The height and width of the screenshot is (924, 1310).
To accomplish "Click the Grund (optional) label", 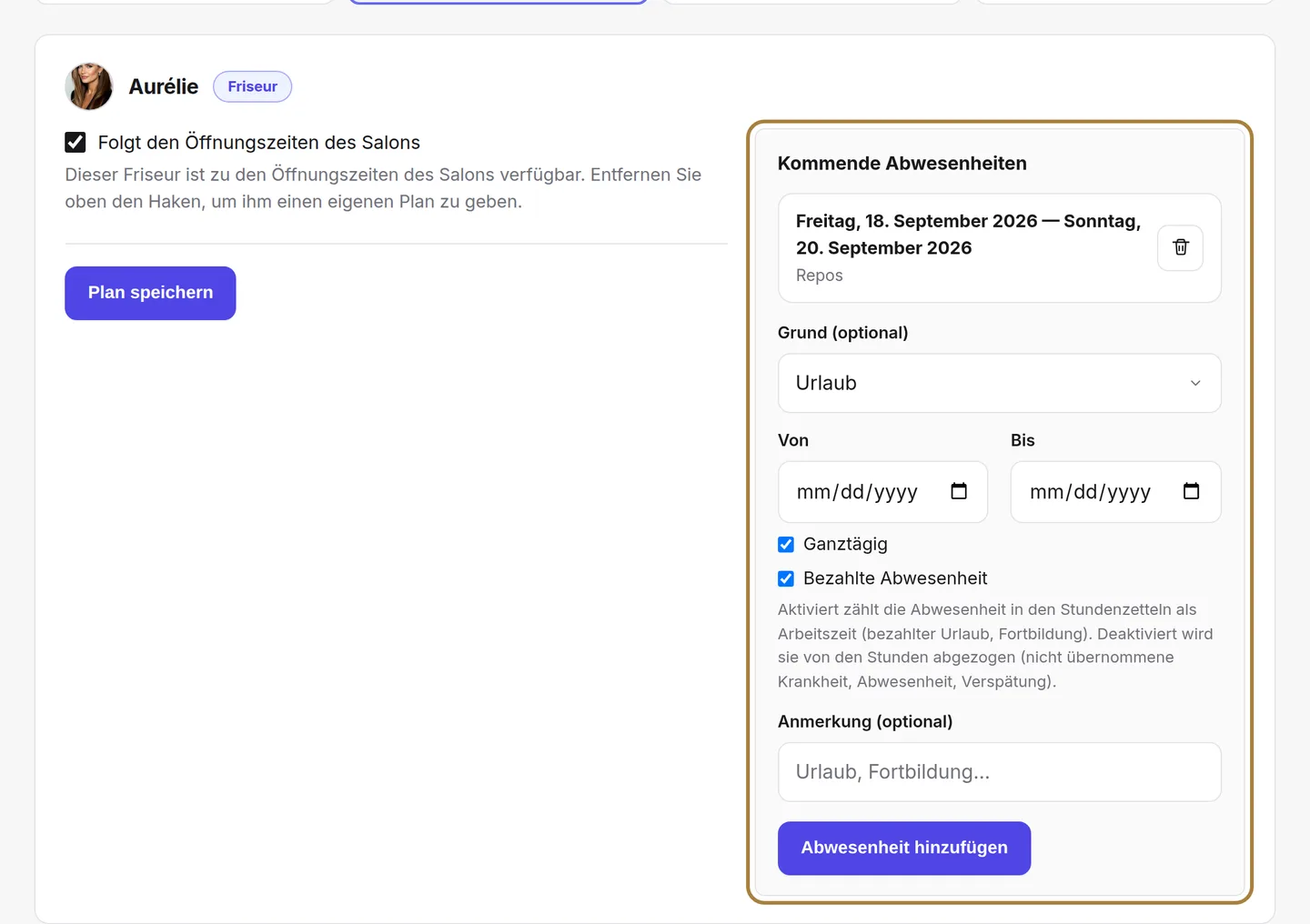I will [x=842, y=333].
